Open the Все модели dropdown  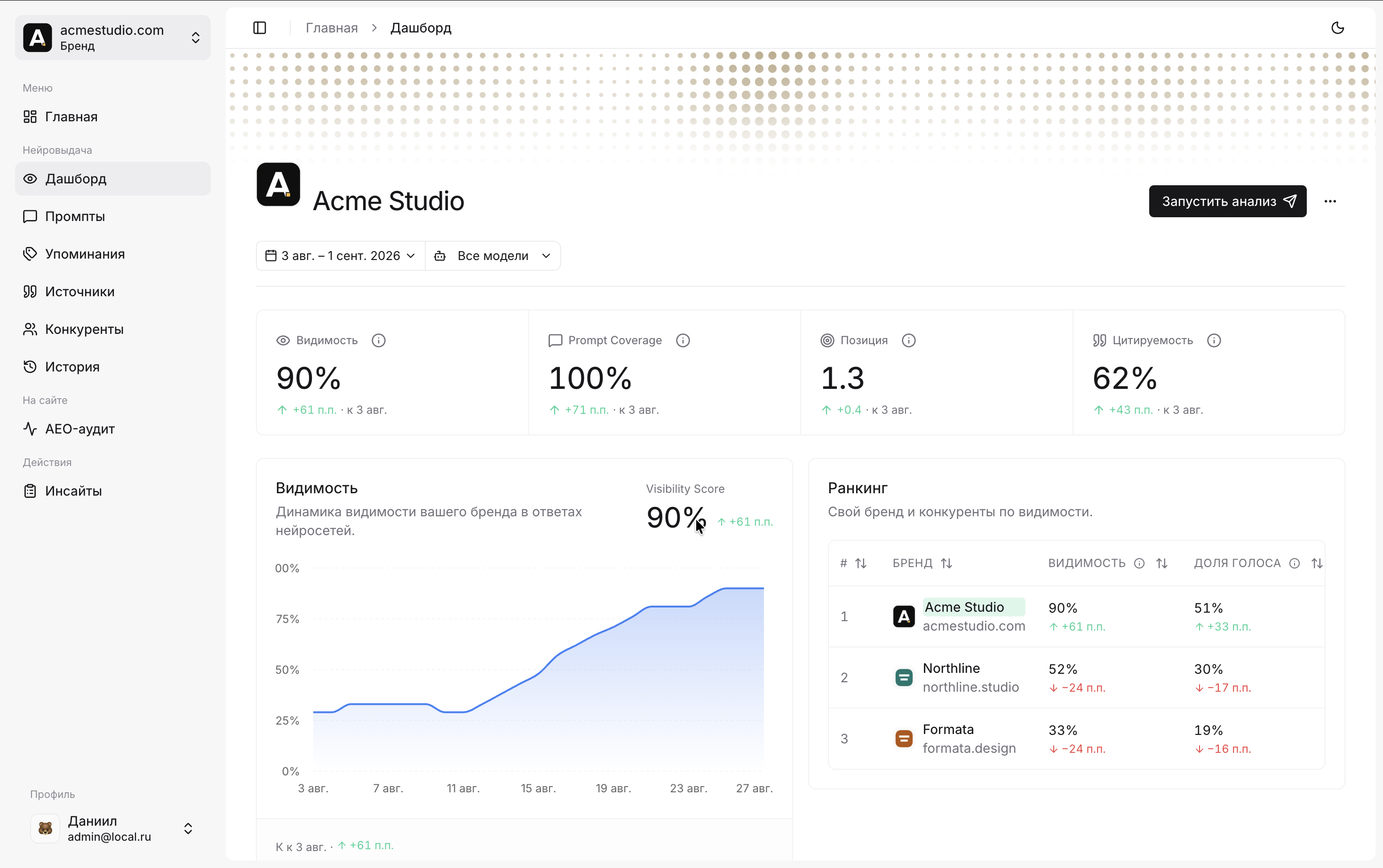[493, 255]
